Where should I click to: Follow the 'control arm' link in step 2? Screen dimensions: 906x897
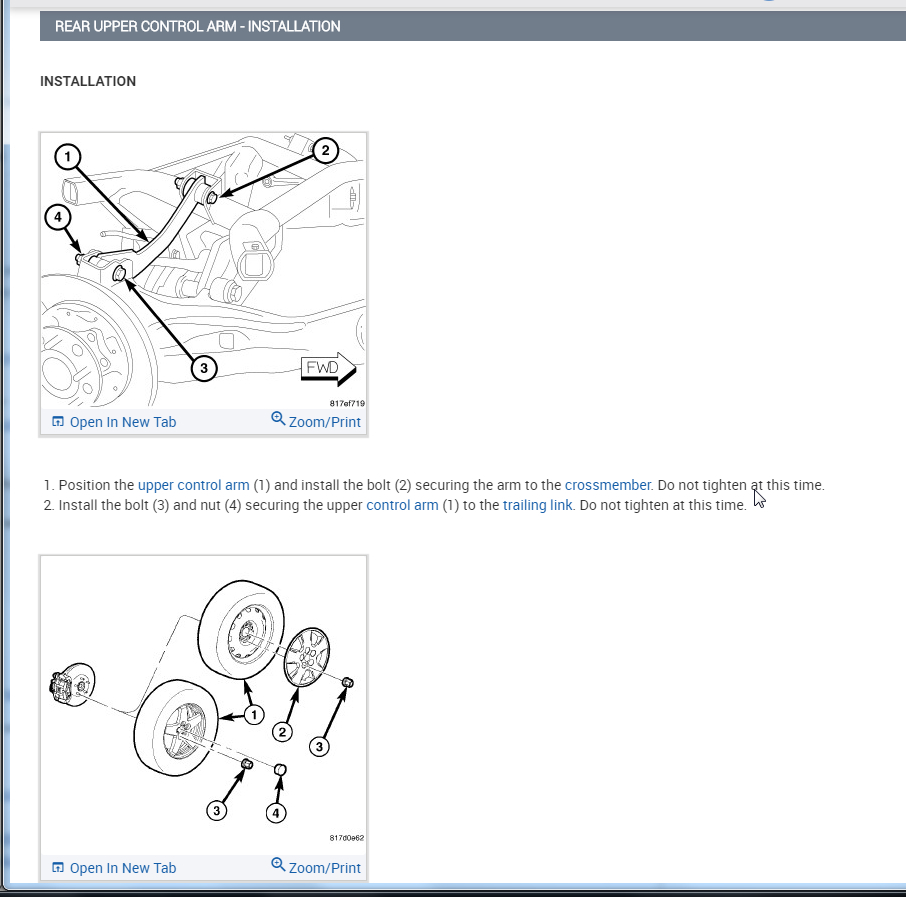click(402, 505)
